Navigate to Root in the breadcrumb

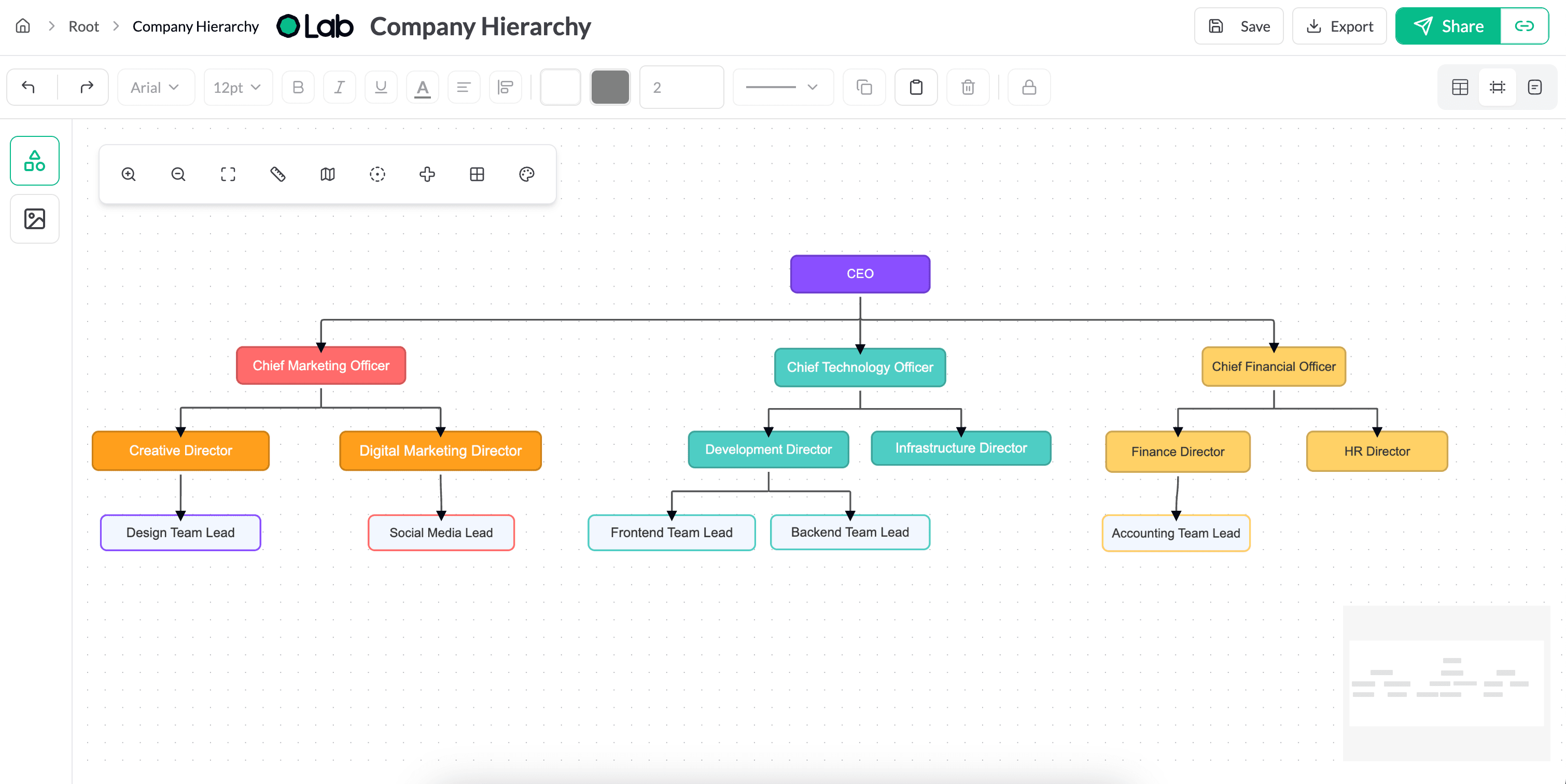point(83,26)
